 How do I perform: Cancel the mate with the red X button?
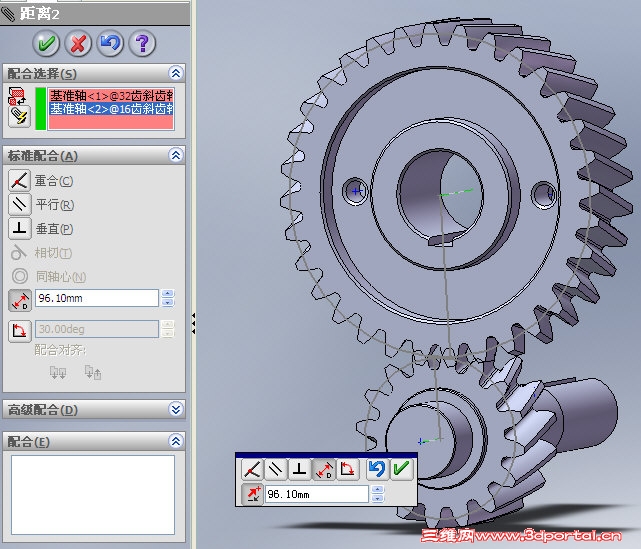tap(78, 43)
